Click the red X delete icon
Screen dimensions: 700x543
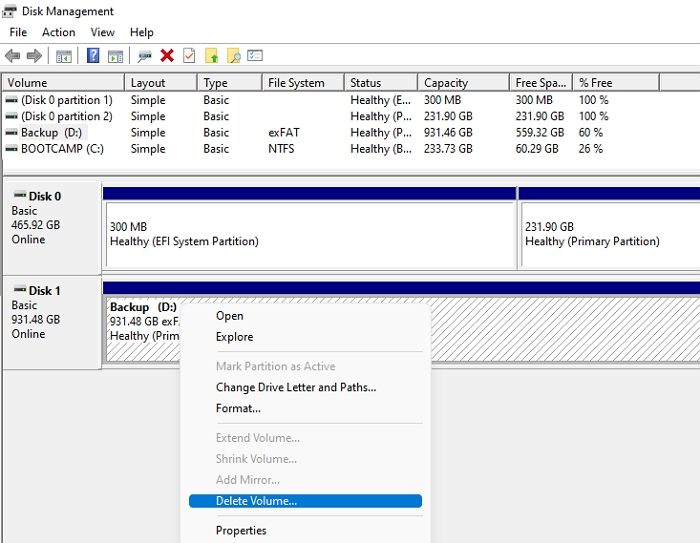click(167, 56)
